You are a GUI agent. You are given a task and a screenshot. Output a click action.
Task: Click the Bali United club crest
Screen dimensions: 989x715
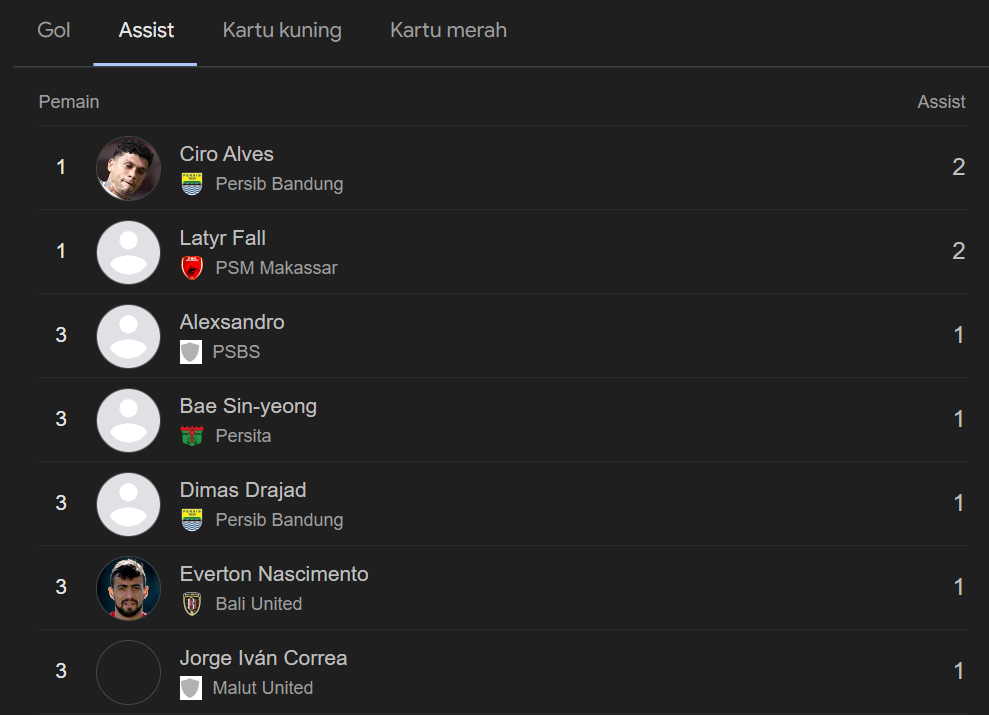pos(191,604)
